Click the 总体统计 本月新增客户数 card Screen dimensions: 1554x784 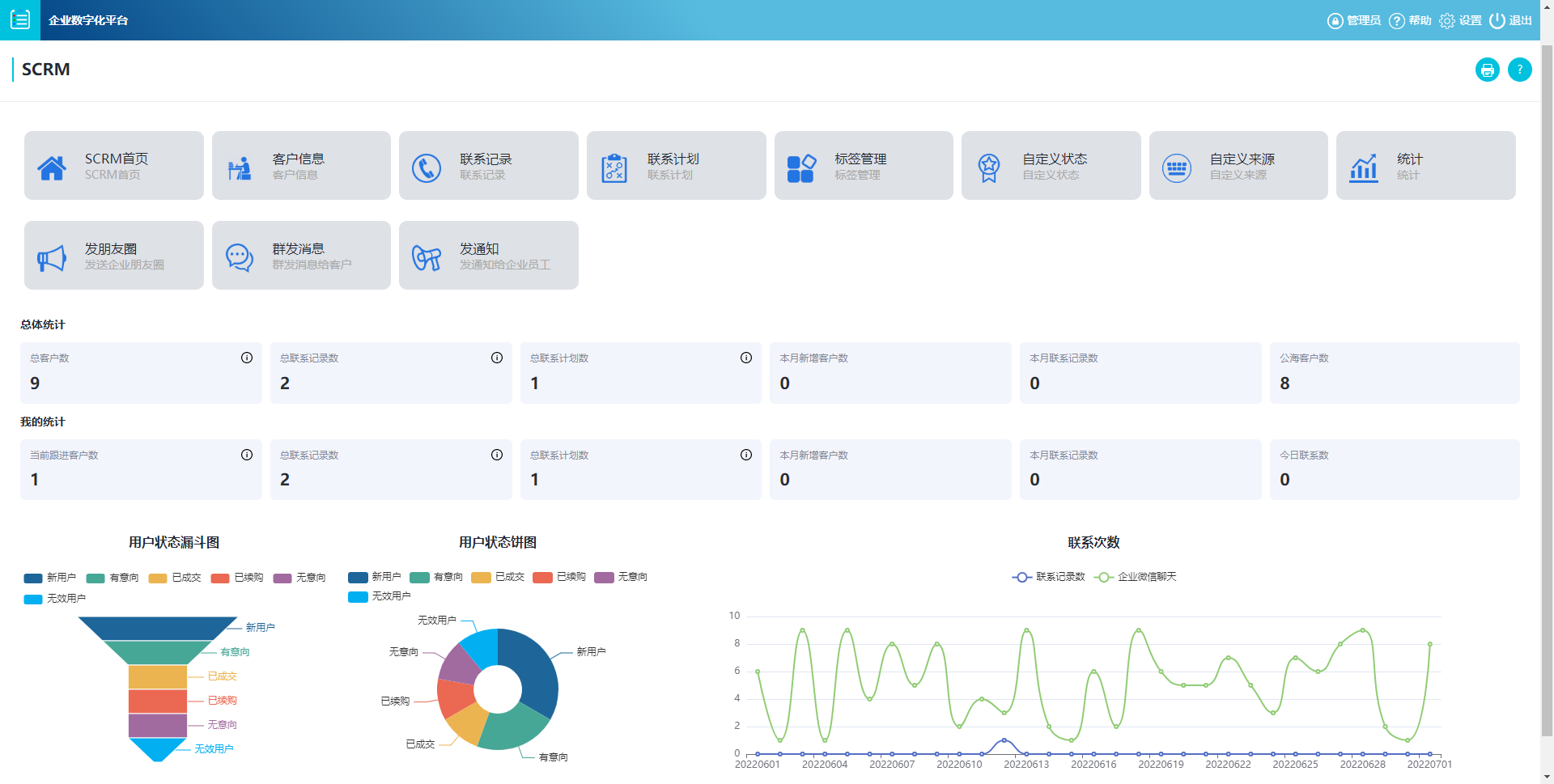890,373
